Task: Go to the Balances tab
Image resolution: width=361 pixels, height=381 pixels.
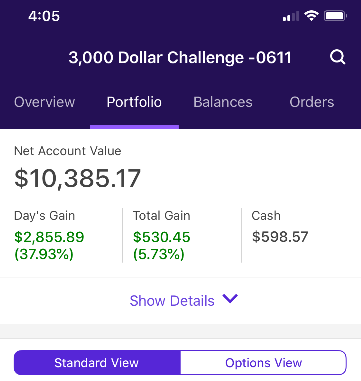Action: (x=223, y=102)
